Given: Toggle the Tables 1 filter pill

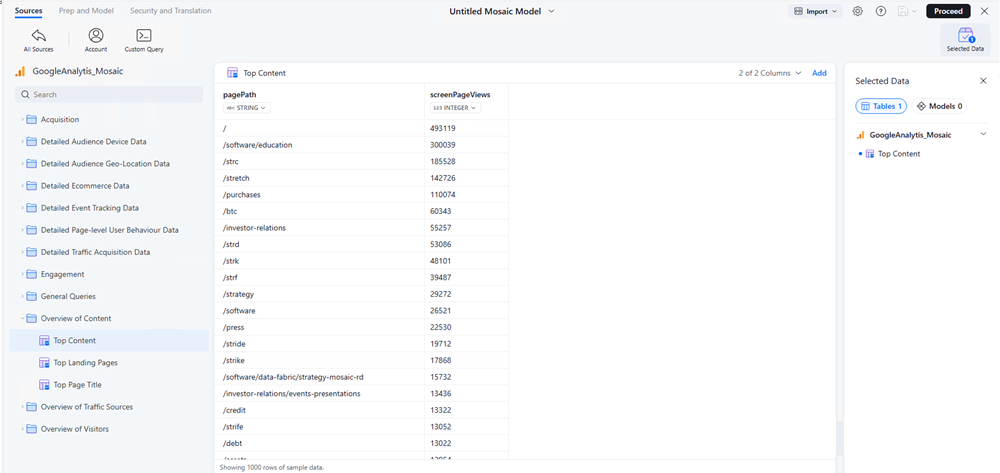Looking at the screenshot, I should (x=881, y=106).
